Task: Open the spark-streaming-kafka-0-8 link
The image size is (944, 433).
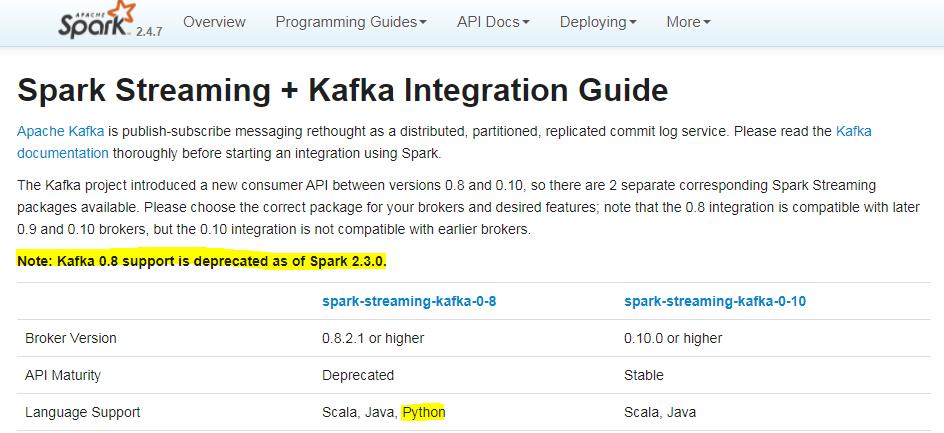Action: pos(409,301)
